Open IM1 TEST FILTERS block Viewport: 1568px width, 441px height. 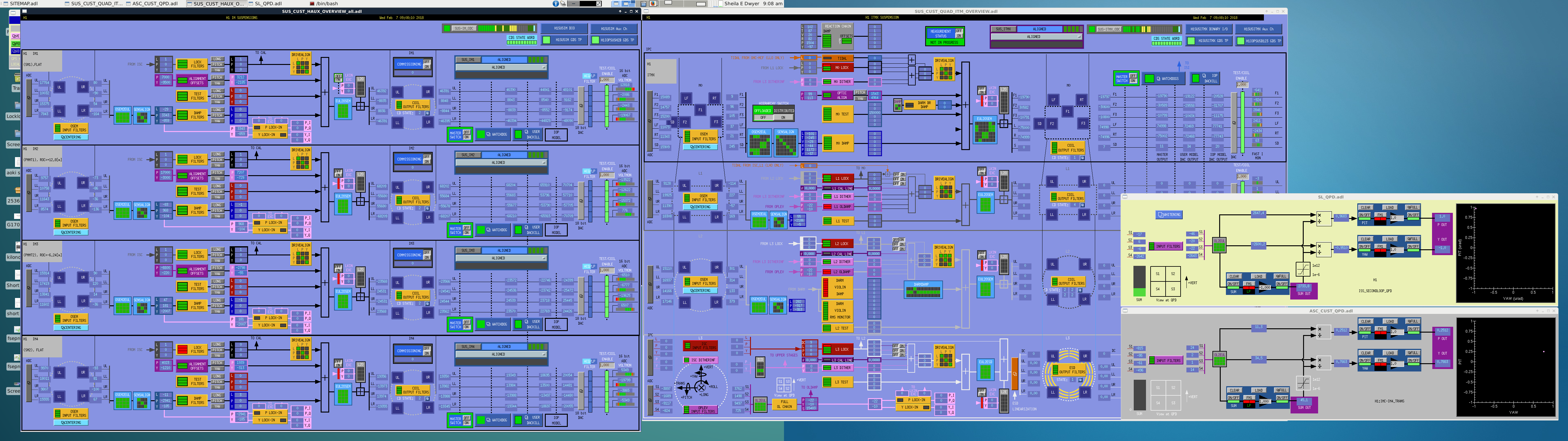[192, 96]
